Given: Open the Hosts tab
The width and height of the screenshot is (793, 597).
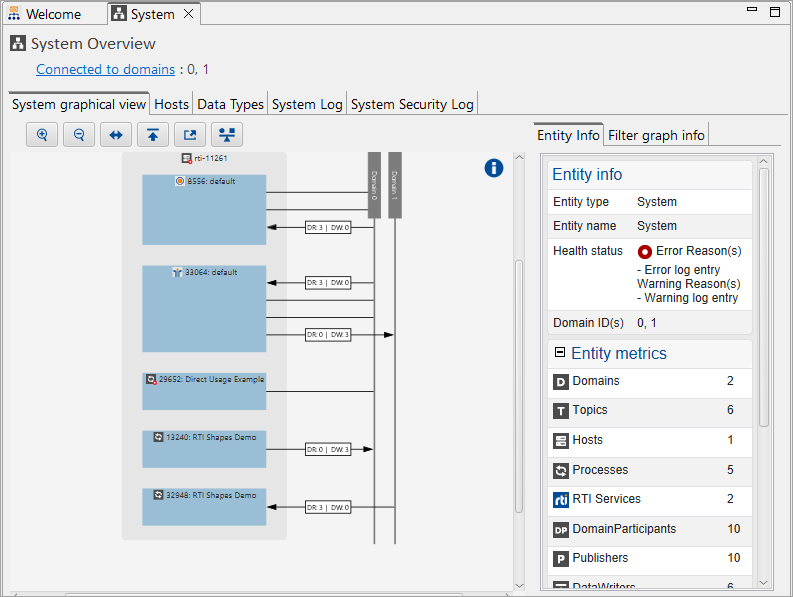Looking at the screenshot, I should coord(171,104).
